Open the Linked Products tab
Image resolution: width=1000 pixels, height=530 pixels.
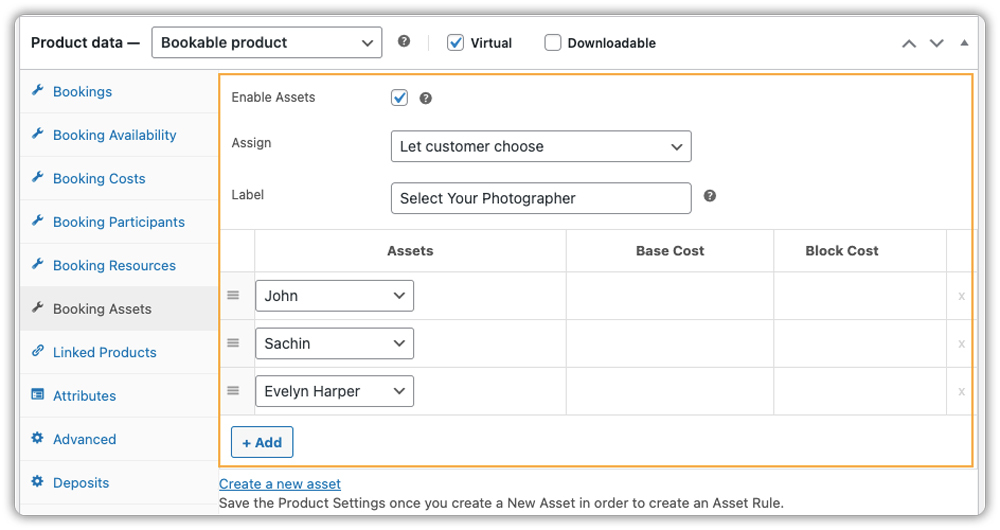(119, 352)
